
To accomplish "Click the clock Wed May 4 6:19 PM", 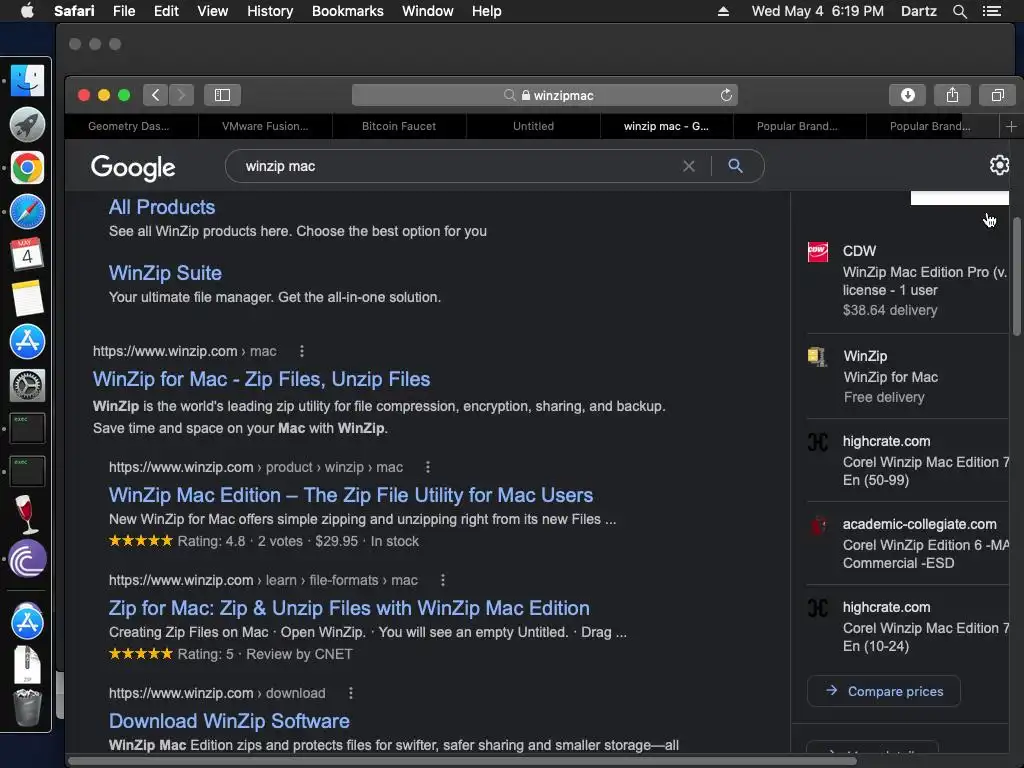I will point(817,11).
